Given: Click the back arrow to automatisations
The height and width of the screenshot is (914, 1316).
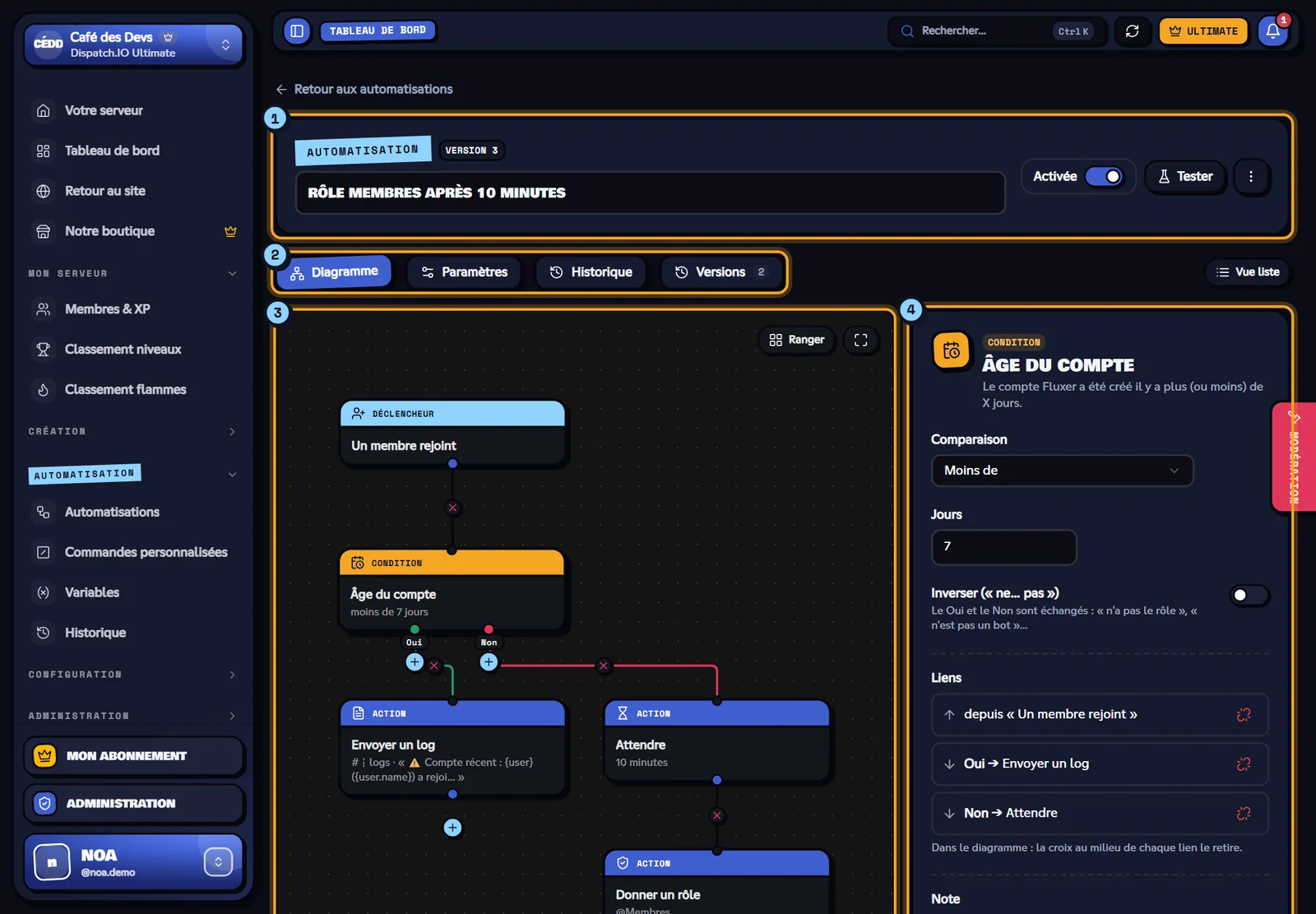Looking at the screenshot, I should (281, 90).
